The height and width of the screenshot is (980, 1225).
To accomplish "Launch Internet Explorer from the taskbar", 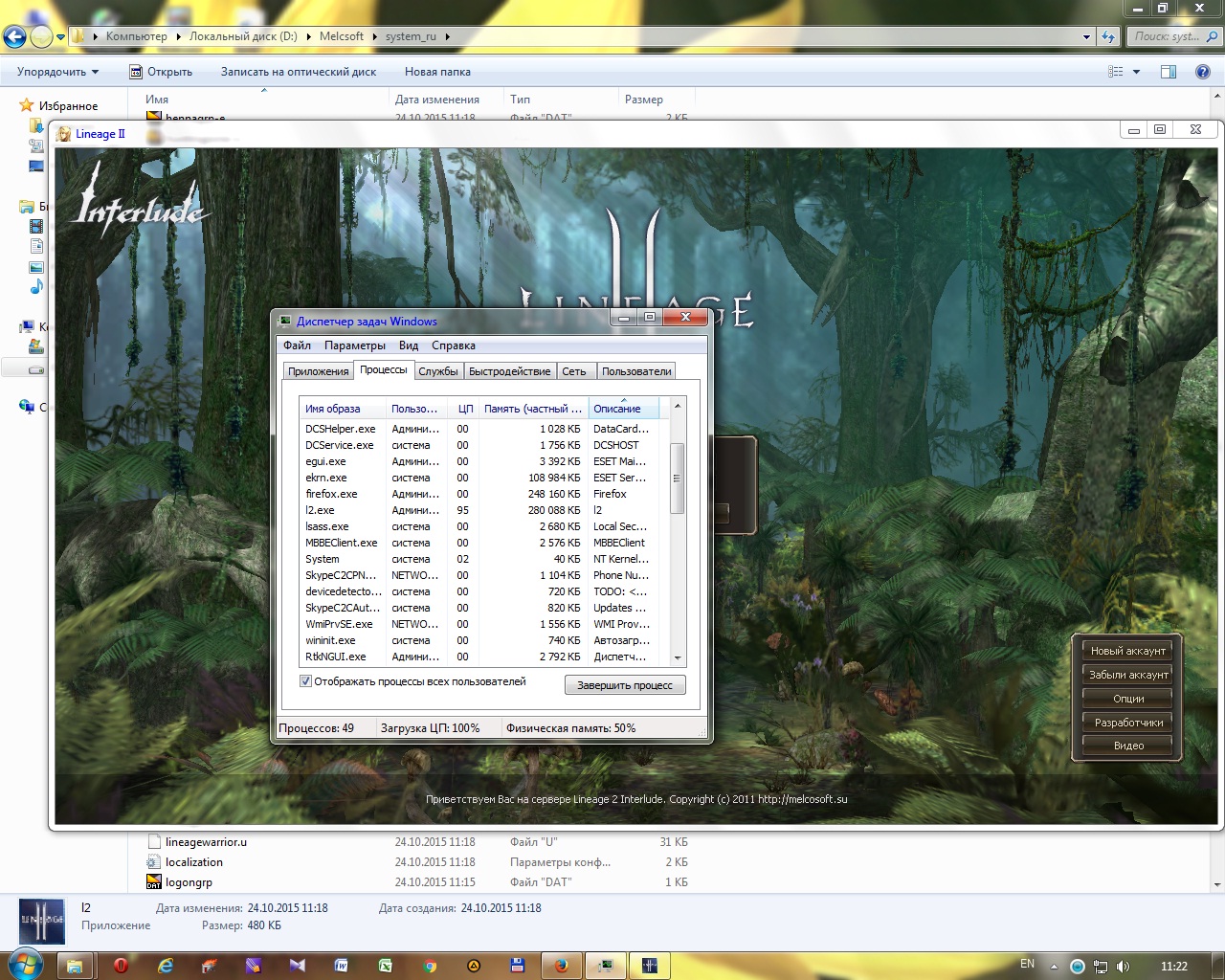I will 166,966.
